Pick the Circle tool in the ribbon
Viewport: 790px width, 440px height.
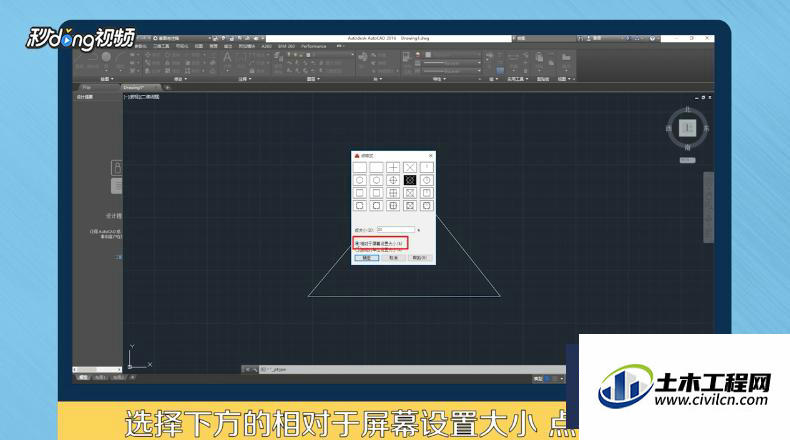106,57
